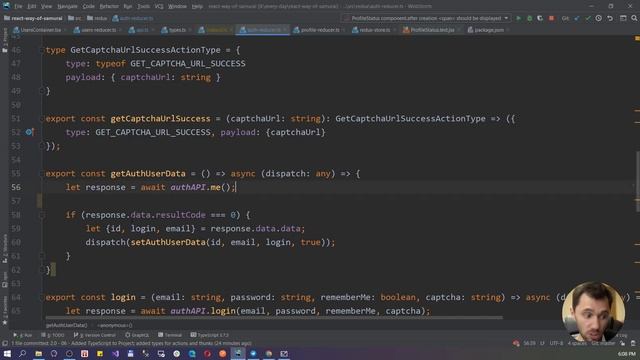
Task: Collapse the if block fold at line 58
Action: (42, 215)
